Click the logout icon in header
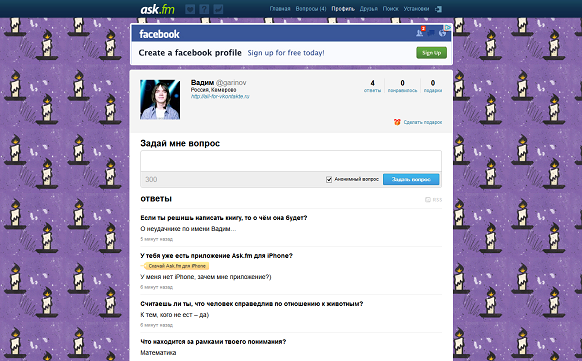The image size is (582, 361). (438, 9)
